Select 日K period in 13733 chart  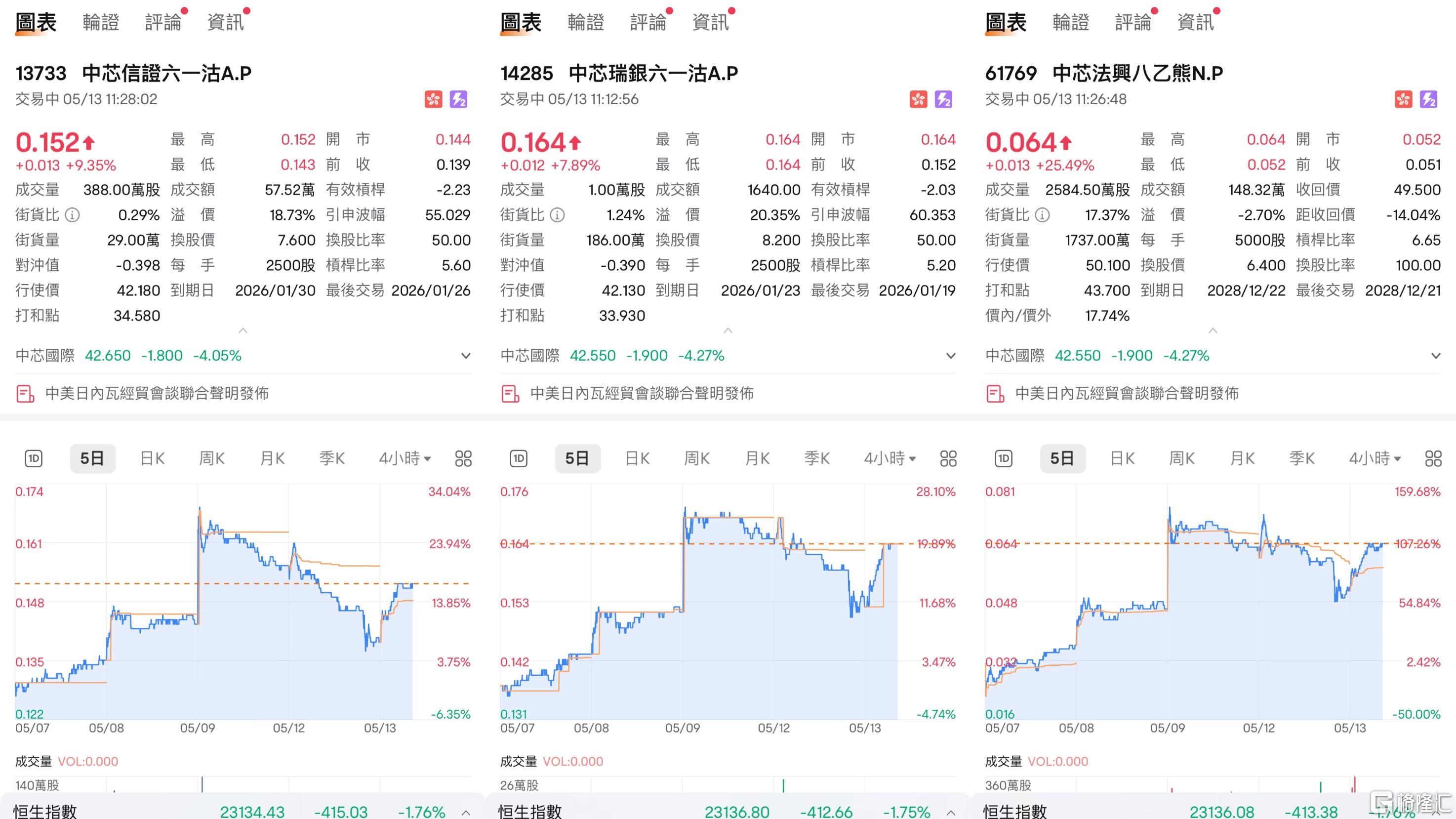(x=153, y=458)
